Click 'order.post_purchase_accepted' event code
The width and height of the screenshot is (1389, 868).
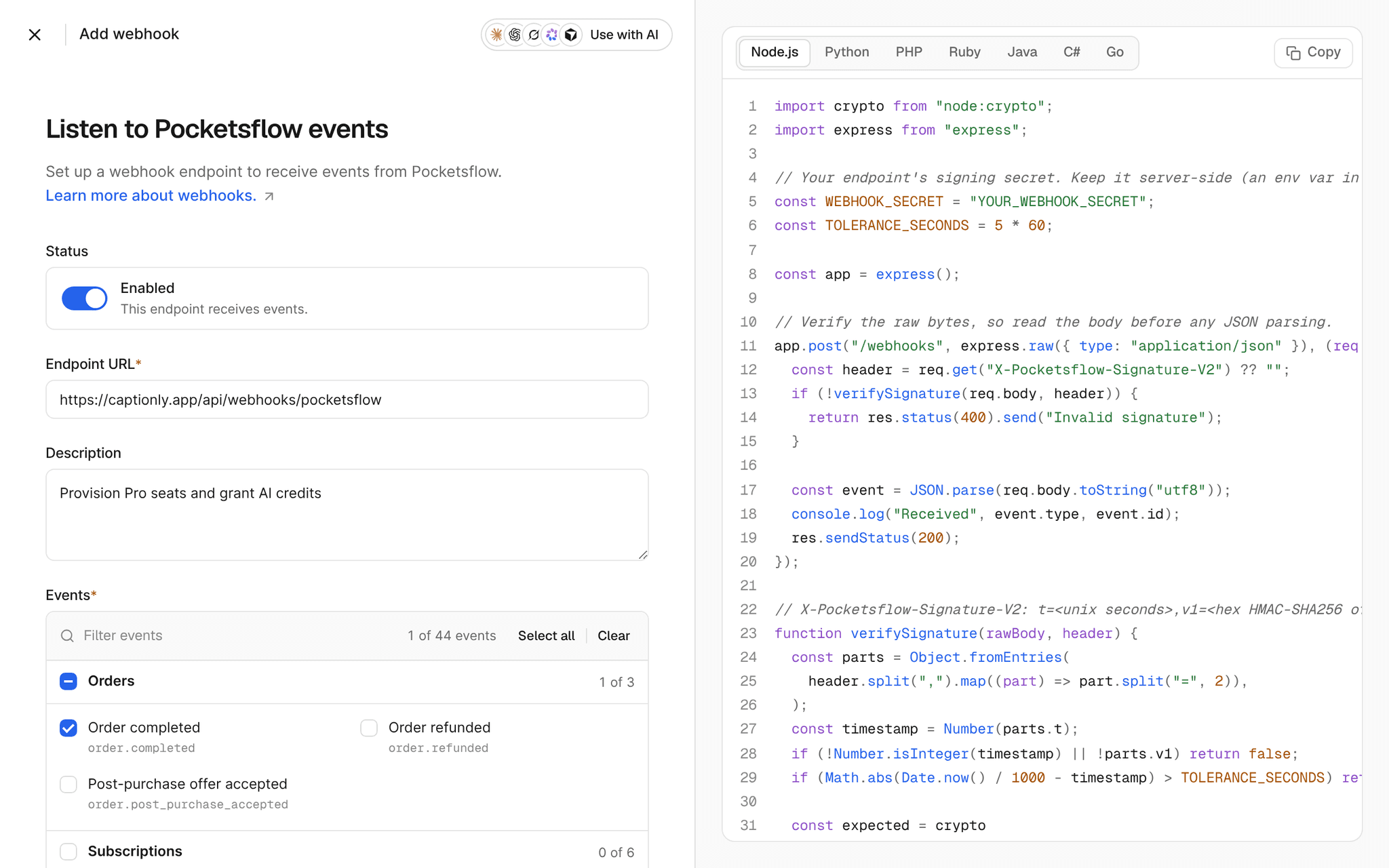click(x=188, y=804)
